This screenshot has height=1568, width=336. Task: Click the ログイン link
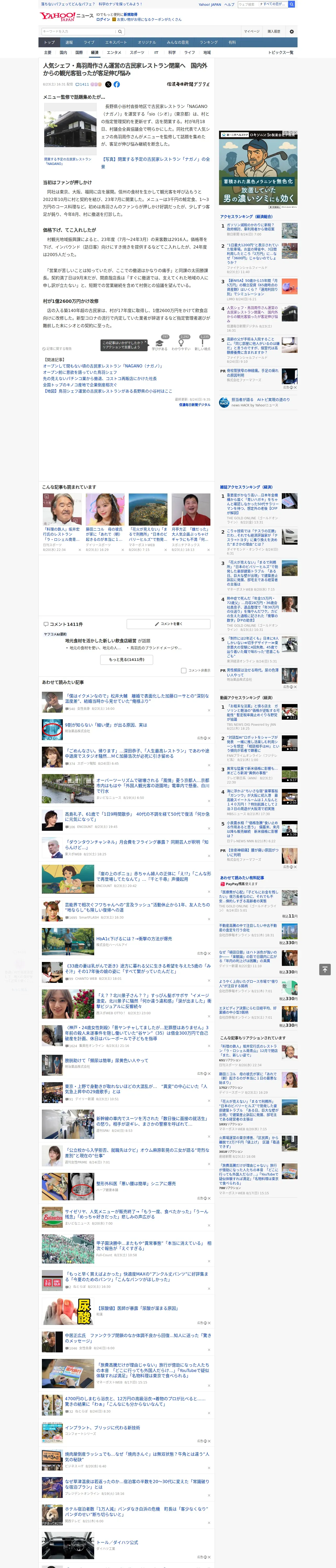103,20
